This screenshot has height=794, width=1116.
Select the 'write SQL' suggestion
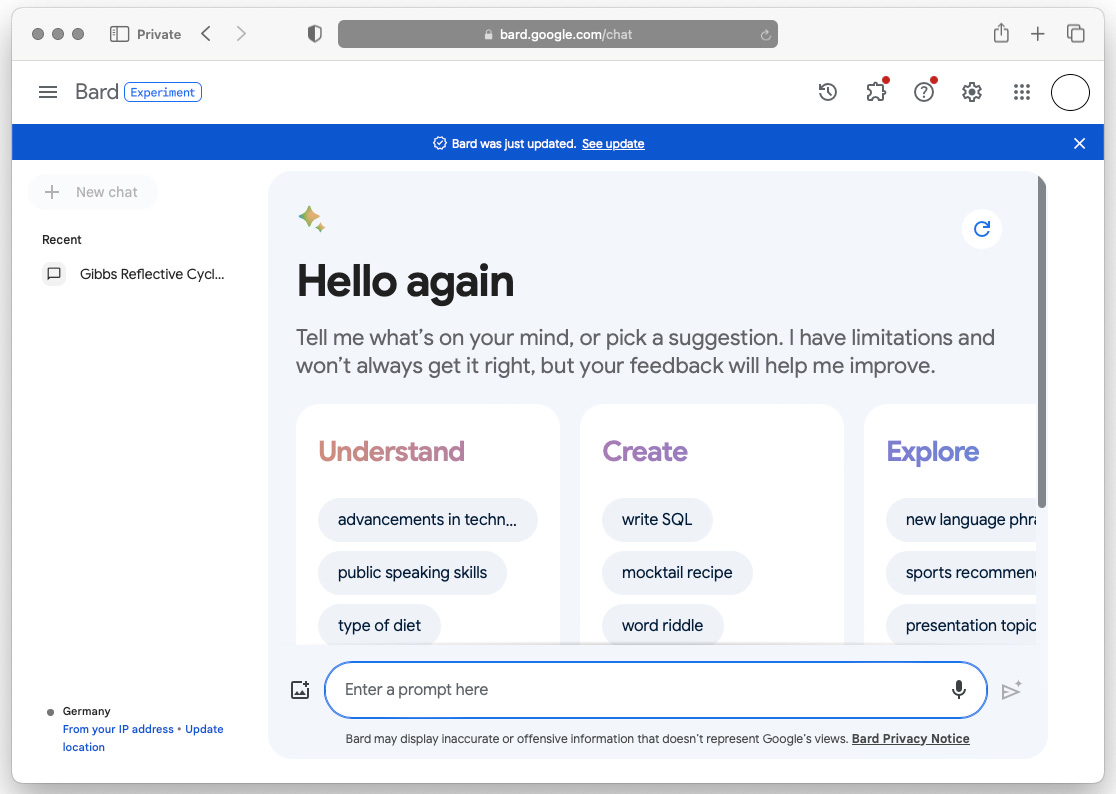click(657, 520)
